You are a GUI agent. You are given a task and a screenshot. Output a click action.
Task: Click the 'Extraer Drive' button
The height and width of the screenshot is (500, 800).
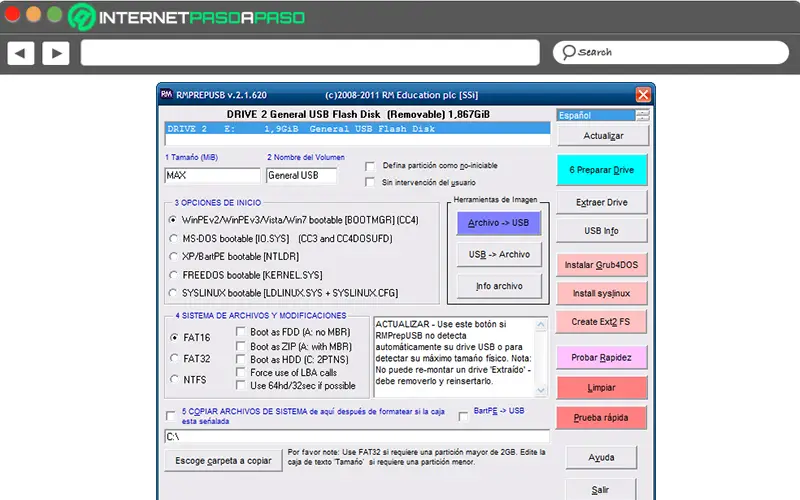[602, 203]
